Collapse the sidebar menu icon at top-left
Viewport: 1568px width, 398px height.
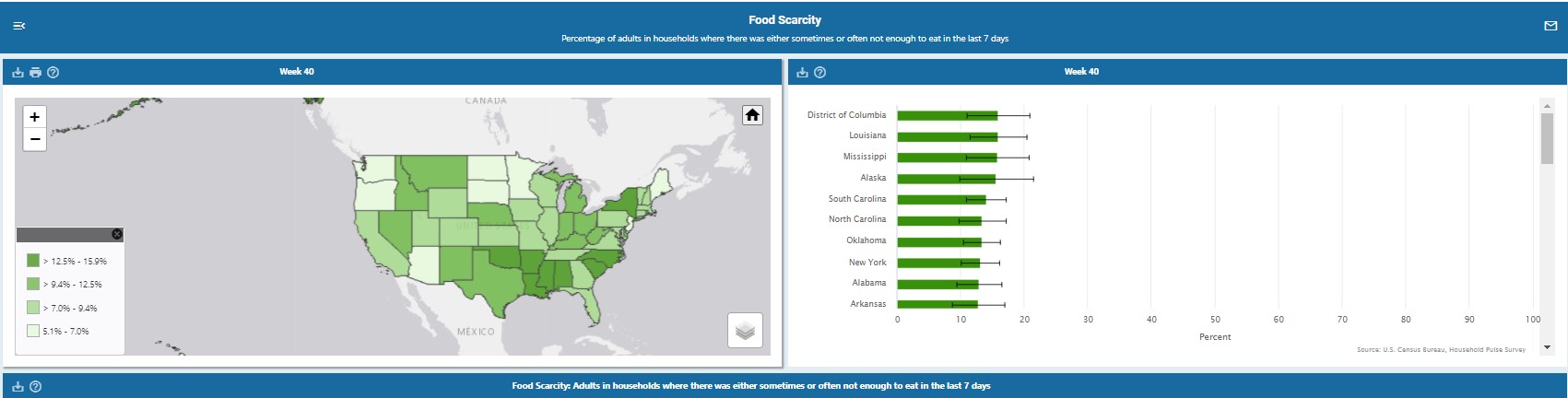tap(18, 26)
